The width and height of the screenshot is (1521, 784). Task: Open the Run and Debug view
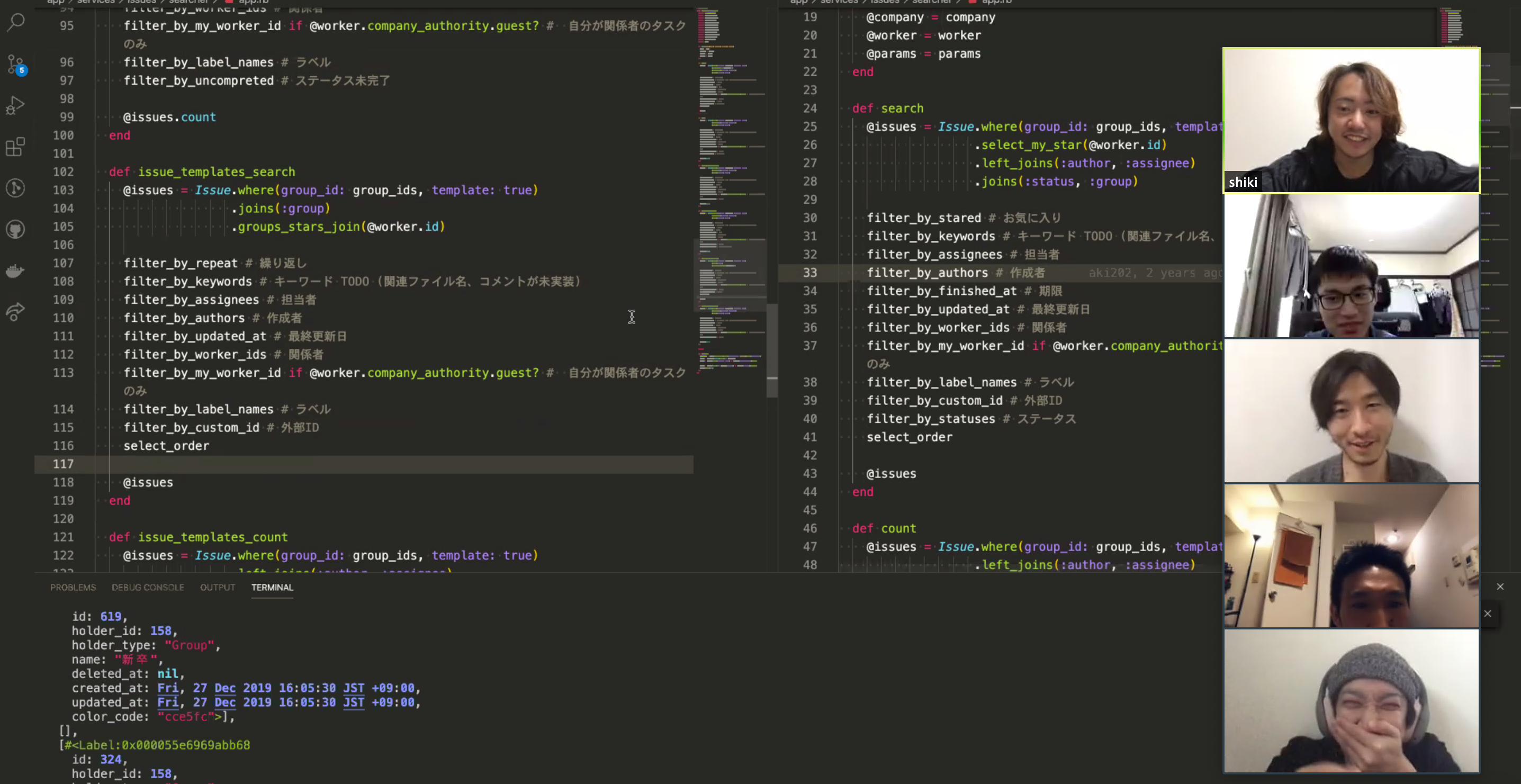16,106
